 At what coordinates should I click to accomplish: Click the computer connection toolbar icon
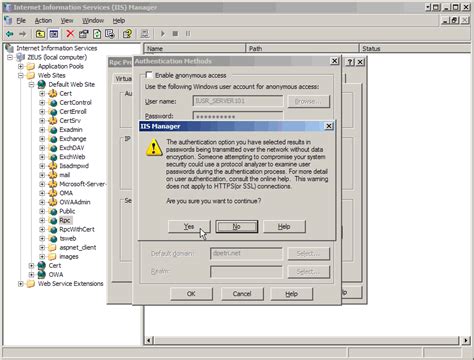tap(145, 34)
